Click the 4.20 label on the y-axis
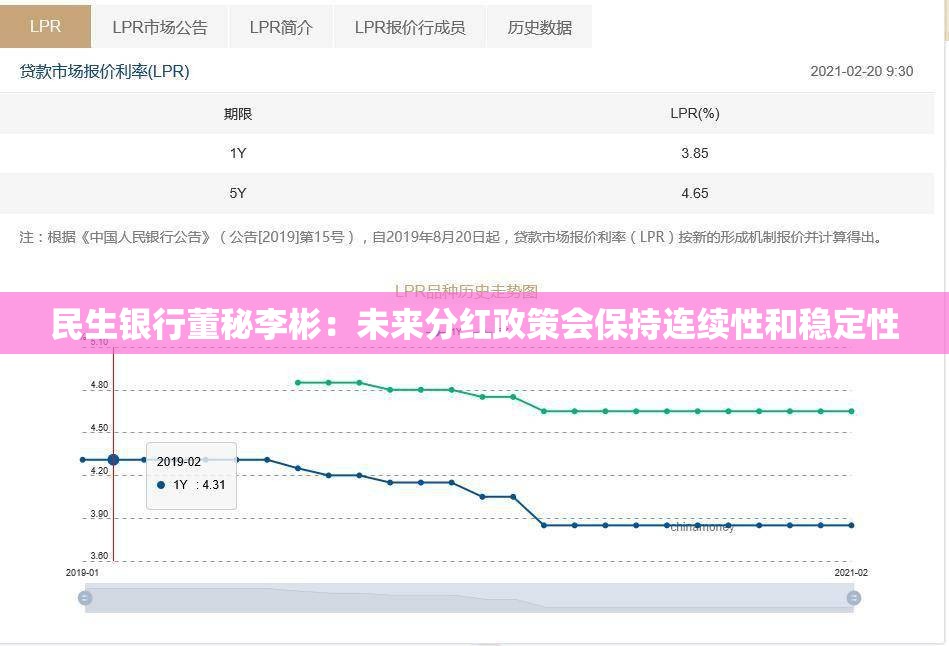Viewport: 949px width, 646px height. 99,471
